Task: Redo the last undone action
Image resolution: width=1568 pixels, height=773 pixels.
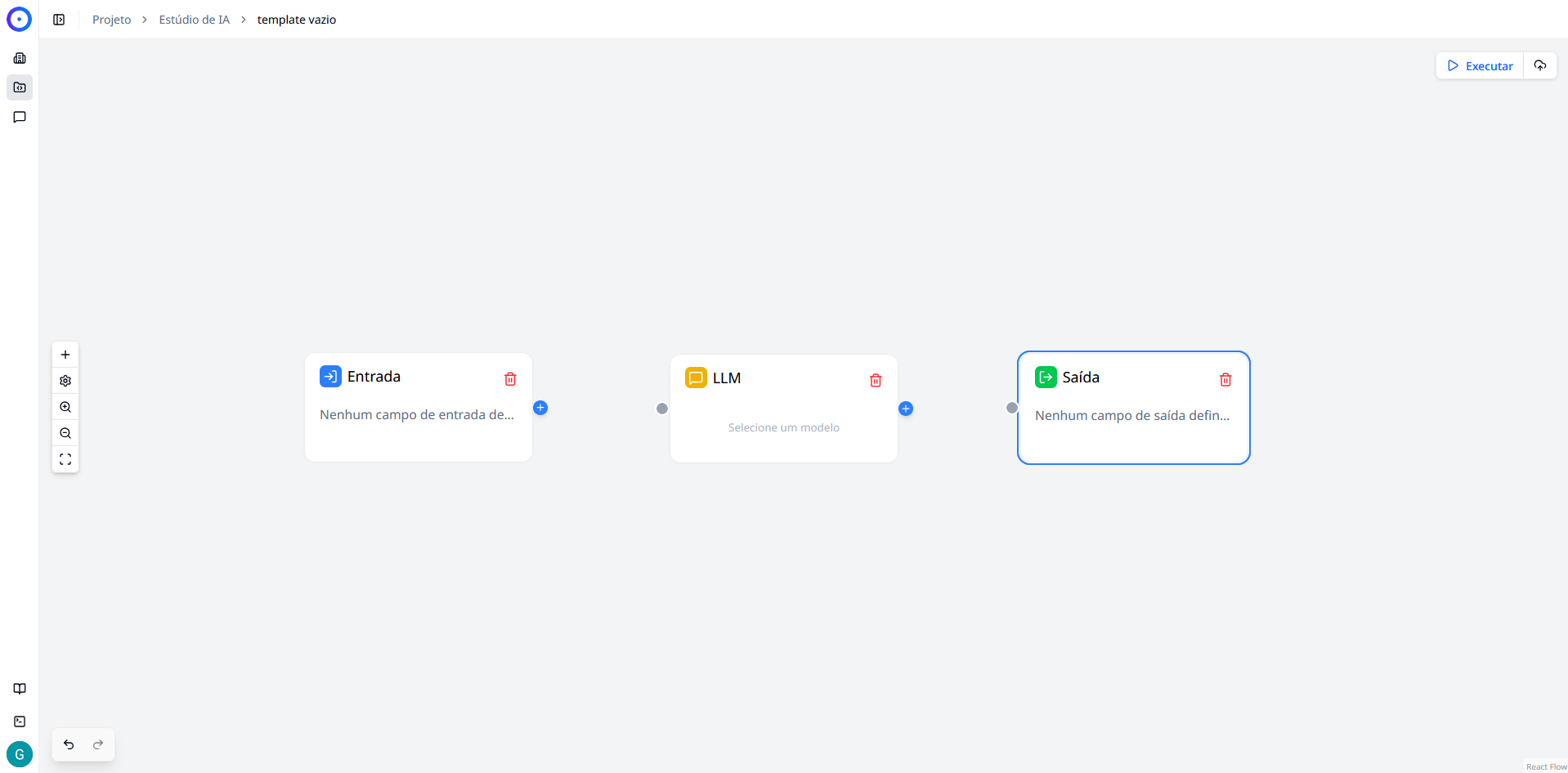Action: tap(98, 744)
